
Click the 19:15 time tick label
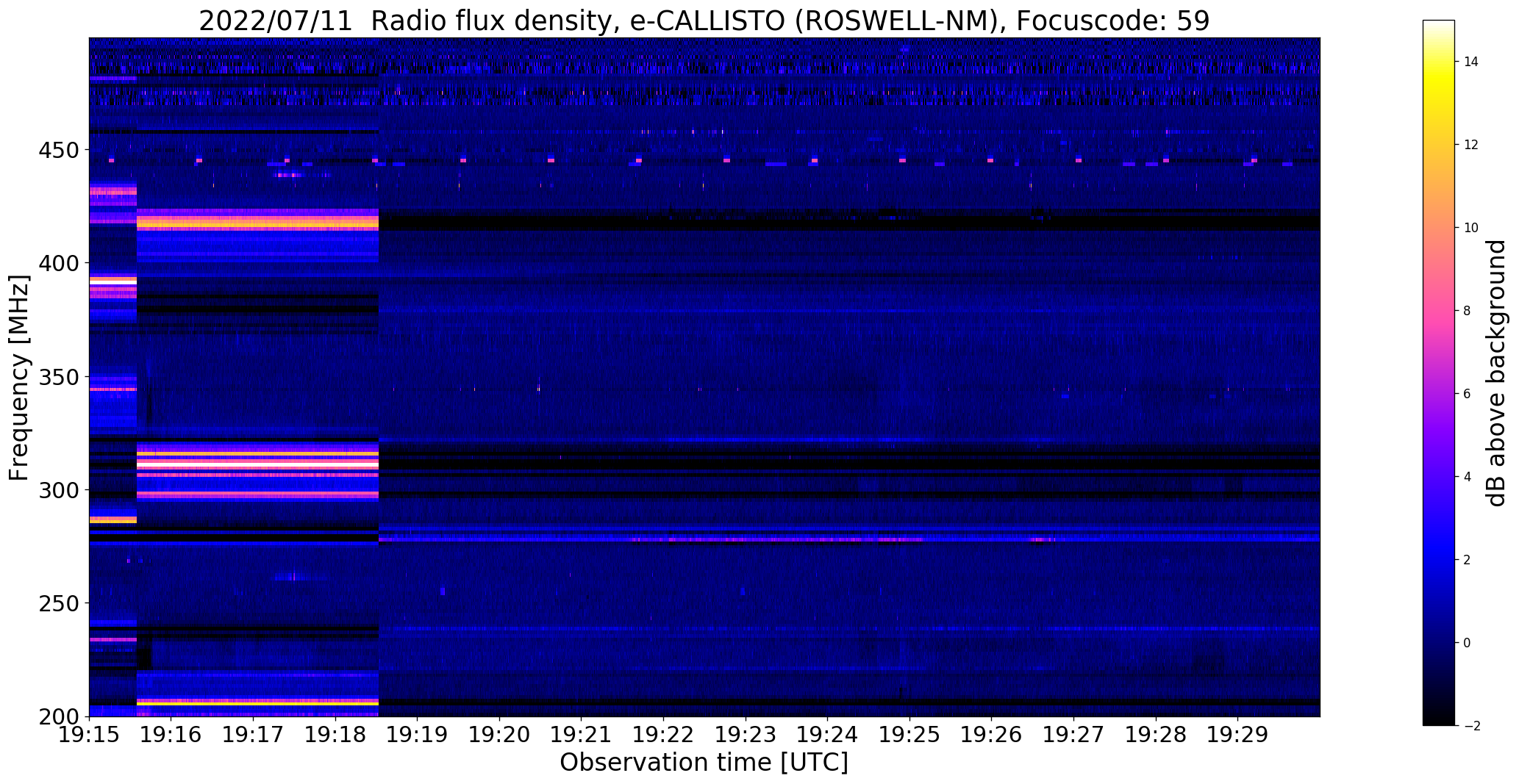pos(89,735)
